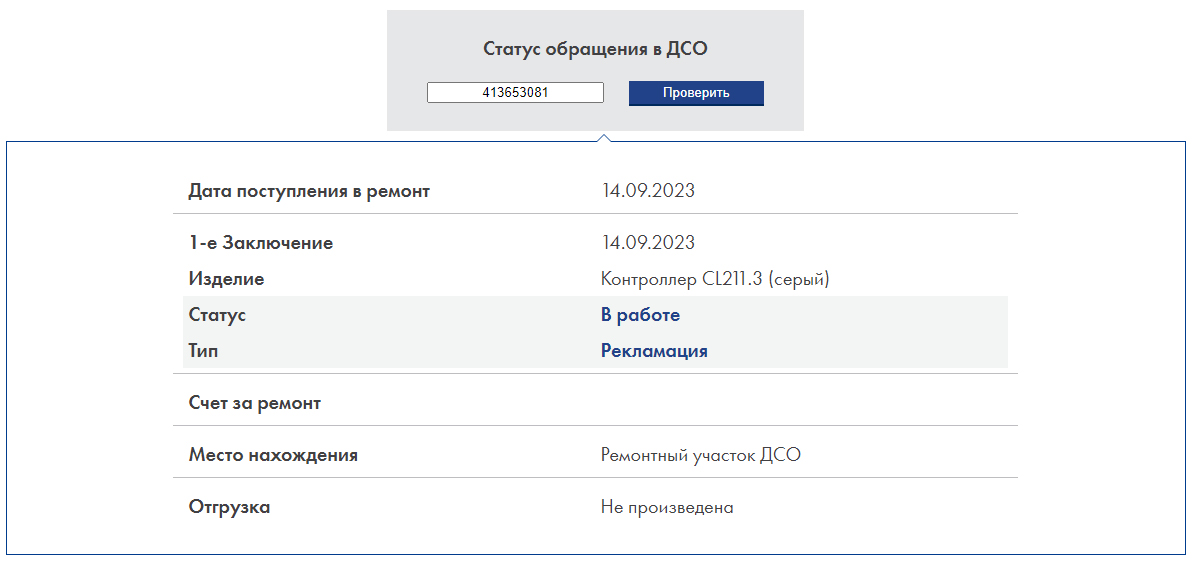Click the В работе status value
Screen dimensions: 1192x565
click(x=640, y=315)
